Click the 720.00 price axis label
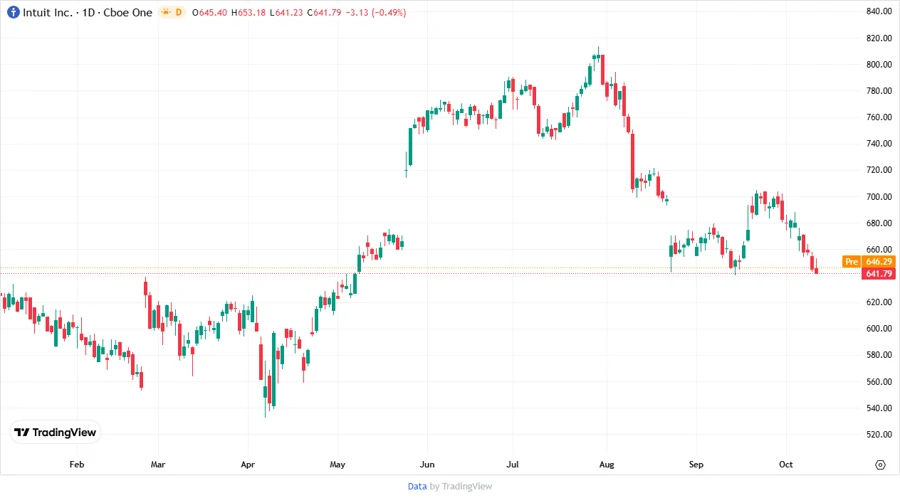 (879, 170)
